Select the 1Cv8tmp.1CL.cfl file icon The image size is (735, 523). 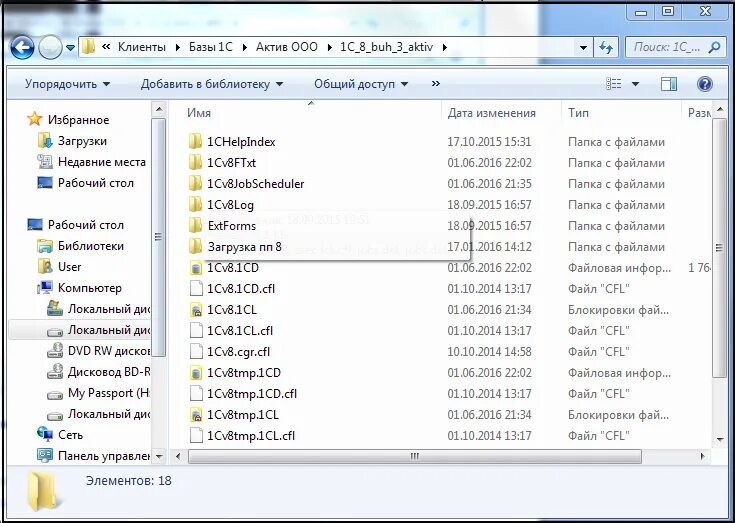tap(196, 436)
